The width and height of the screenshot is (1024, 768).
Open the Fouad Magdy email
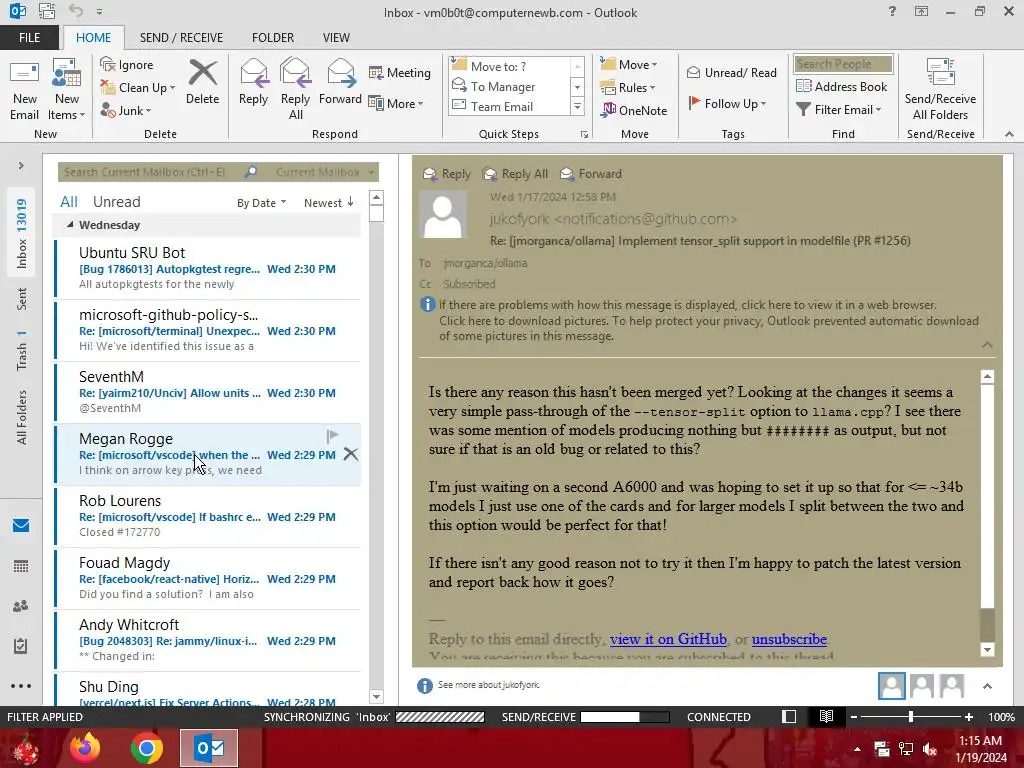208,578
